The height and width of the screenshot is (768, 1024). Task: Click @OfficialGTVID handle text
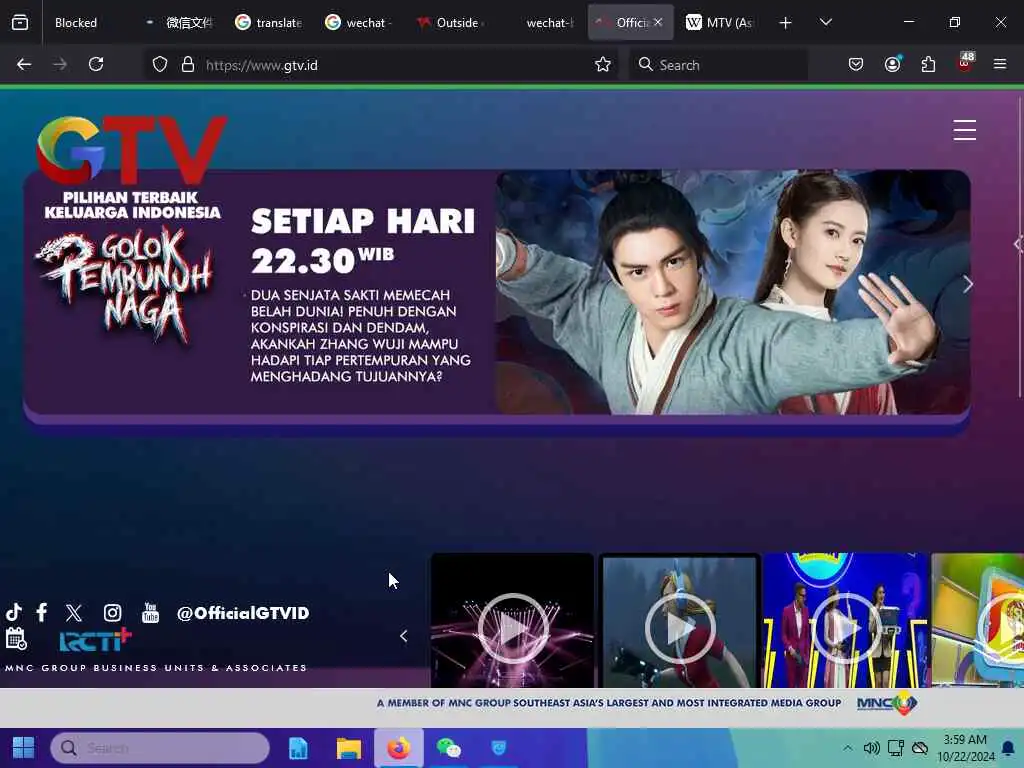[243, 613]
